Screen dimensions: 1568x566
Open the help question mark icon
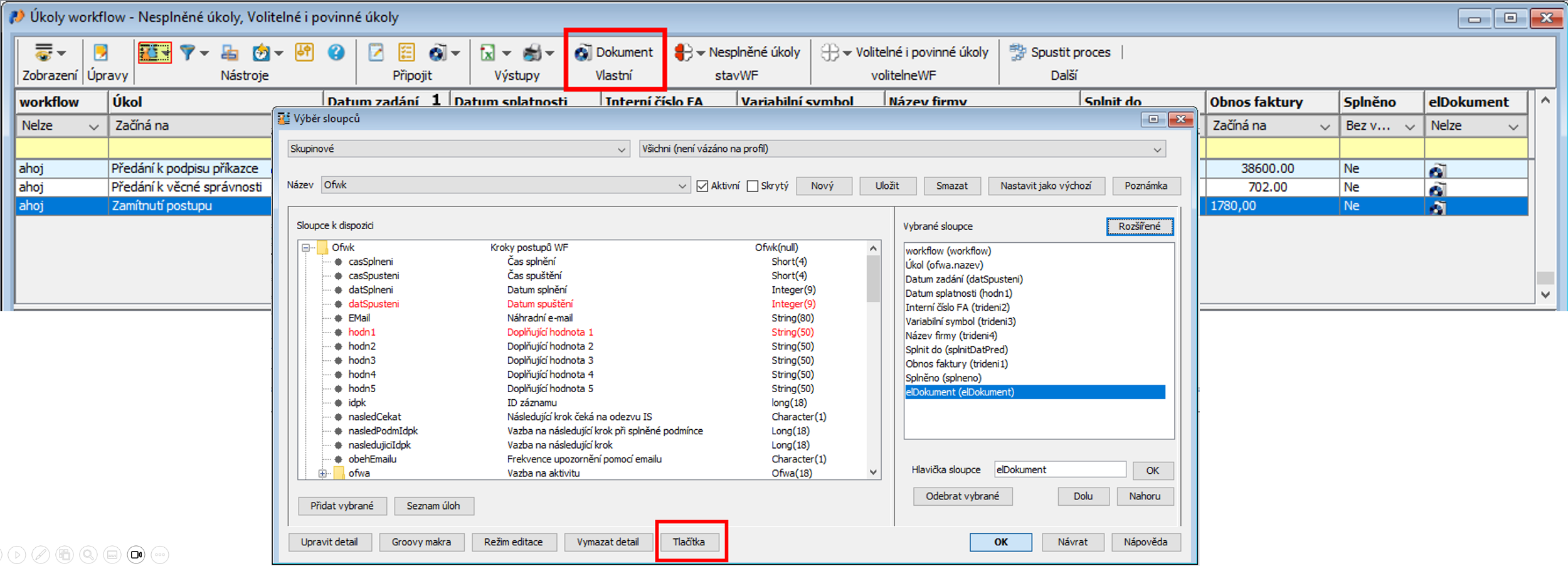click(336, 53)
